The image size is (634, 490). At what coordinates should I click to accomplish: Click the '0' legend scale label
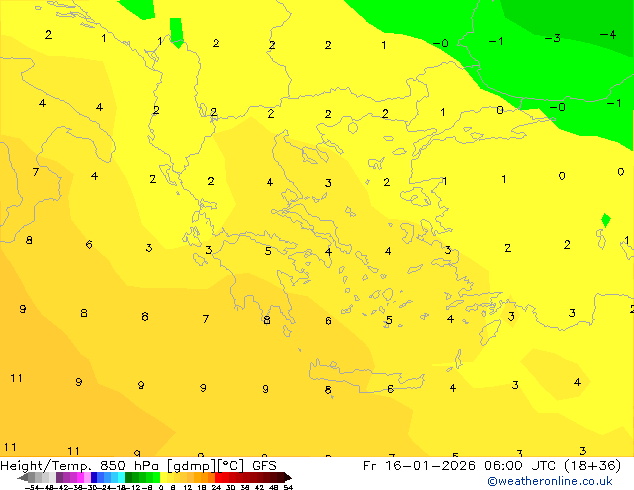click(161, 487)
